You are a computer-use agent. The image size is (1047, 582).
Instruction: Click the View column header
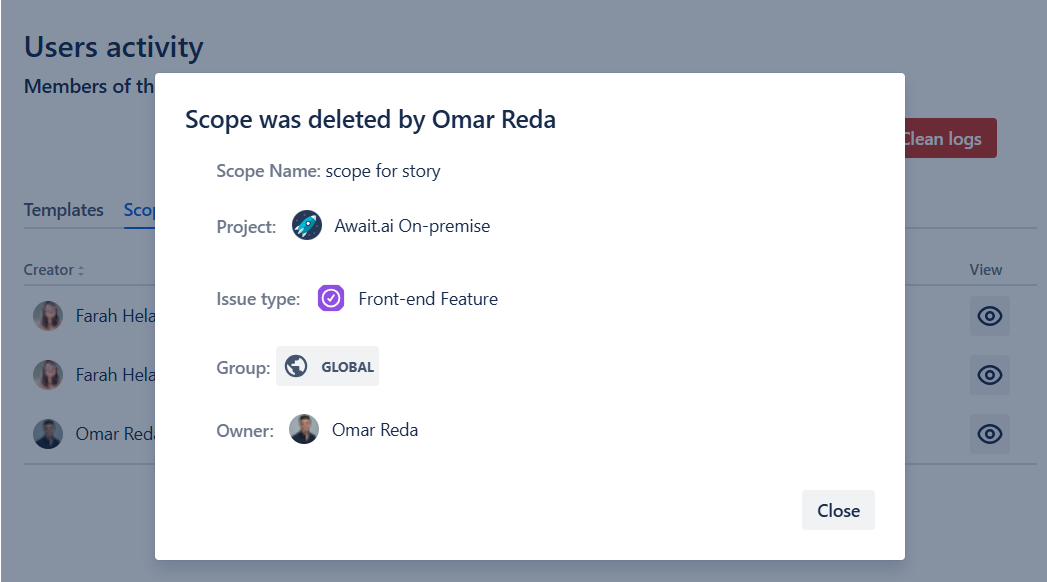[x=985, y=270]
